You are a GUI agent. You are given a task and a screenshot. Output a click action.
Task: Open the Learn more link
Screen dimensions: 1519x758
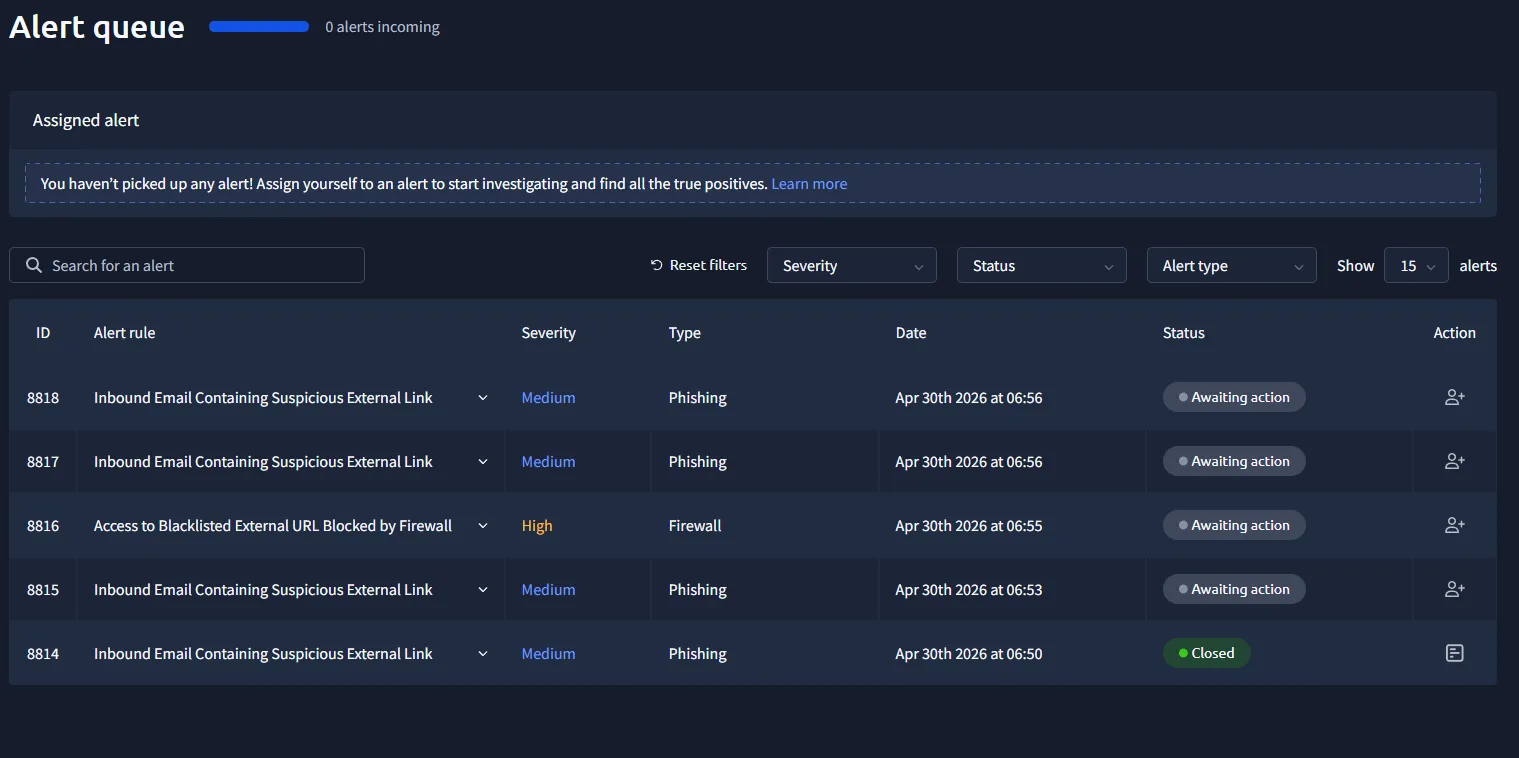coord(809,184)
